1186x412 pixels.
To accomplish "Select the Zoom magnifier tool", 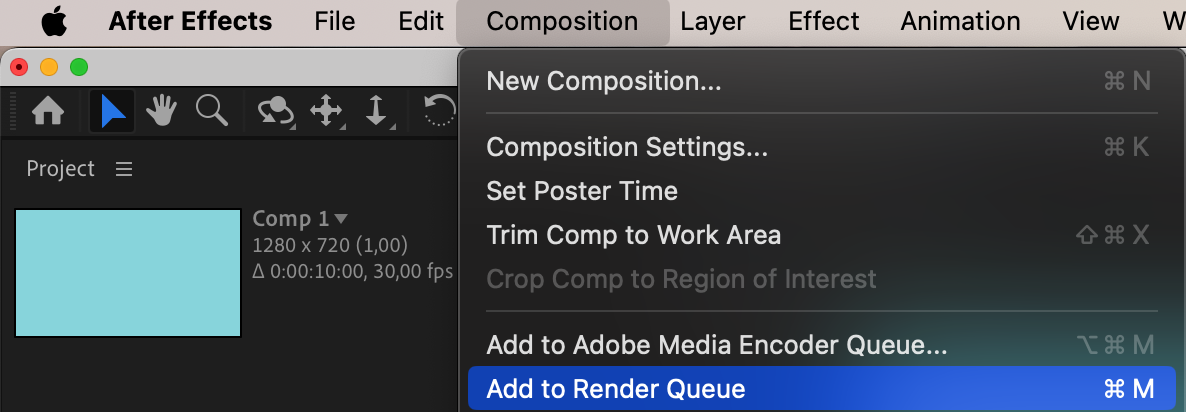I will tap(211, 110).
